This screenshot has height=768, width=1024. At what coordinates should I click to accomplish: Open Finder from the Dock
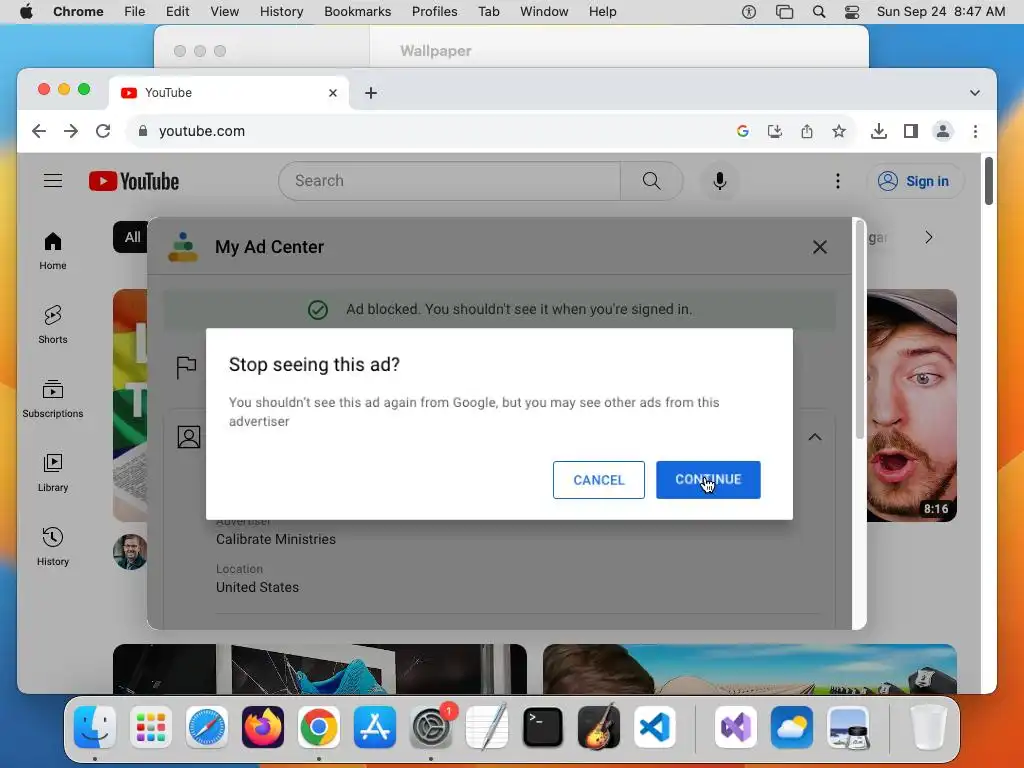[95, 727]
